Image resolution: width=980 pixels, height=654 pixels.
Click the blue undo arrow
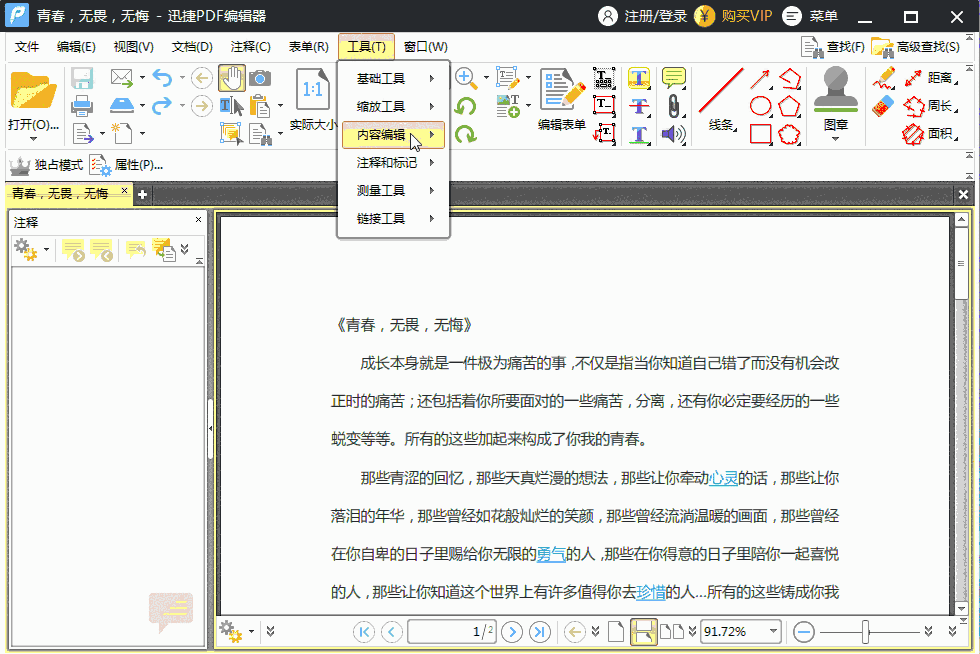tap(162, 78)
